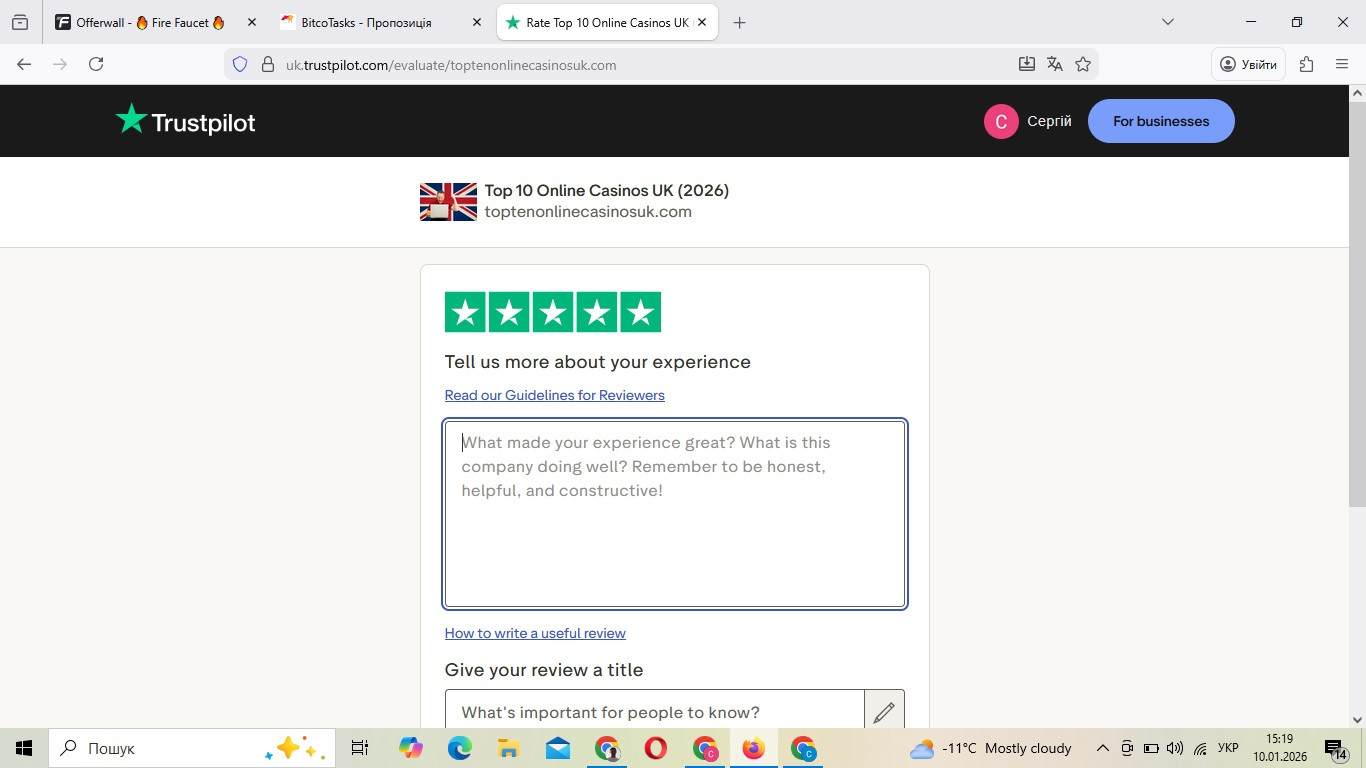Close the Offerwall - Fire Faucet tab

pos(251,22)
